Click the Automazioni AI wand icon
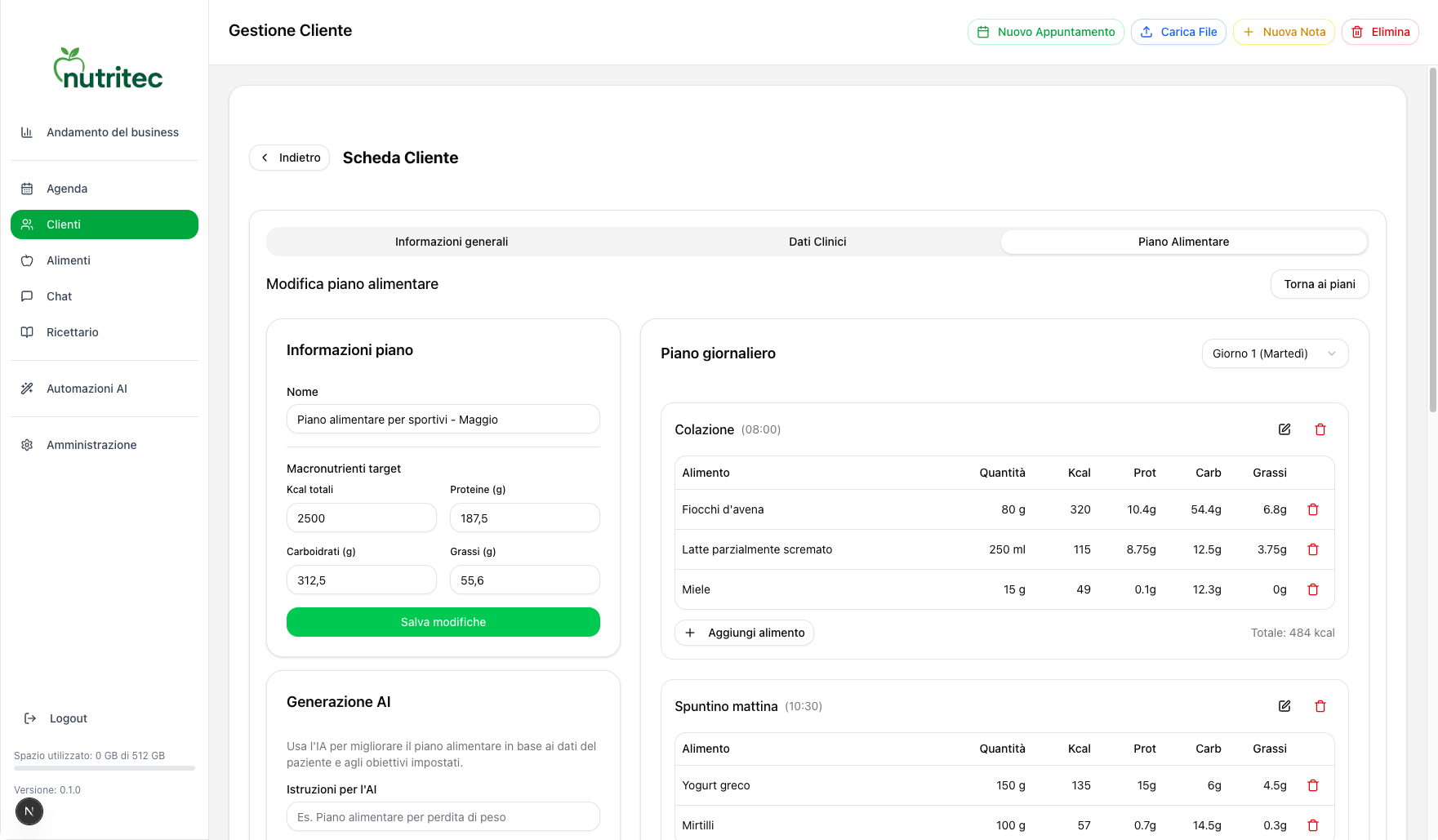 coord(27,389)
